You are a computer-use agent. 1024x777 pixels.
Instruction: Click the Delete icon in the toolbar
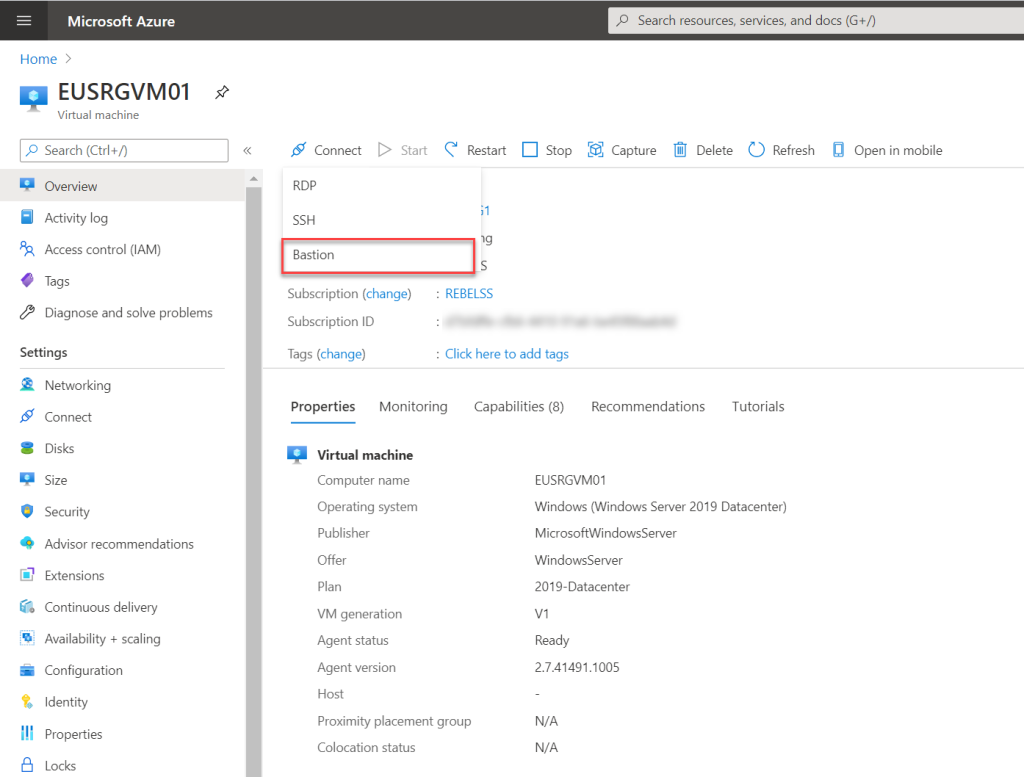click(702, 150)
